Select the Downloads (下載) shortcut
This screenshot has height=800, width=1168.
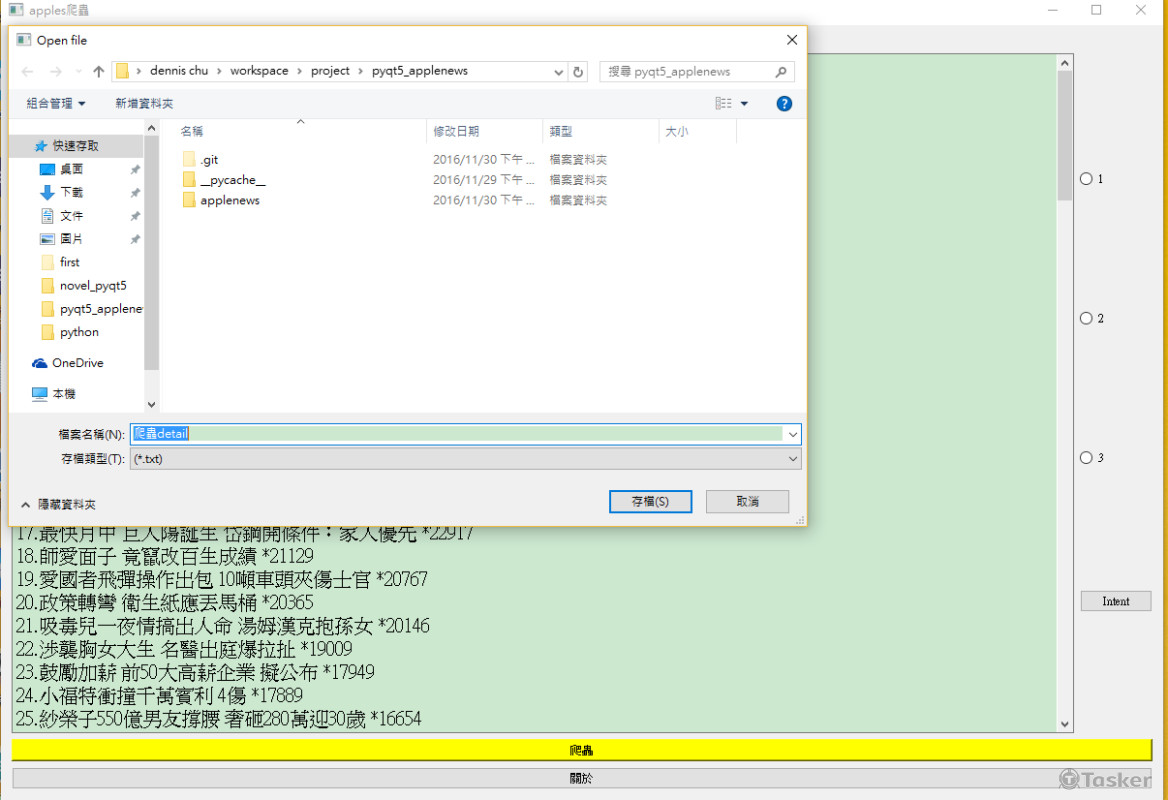tap(71, 192)
